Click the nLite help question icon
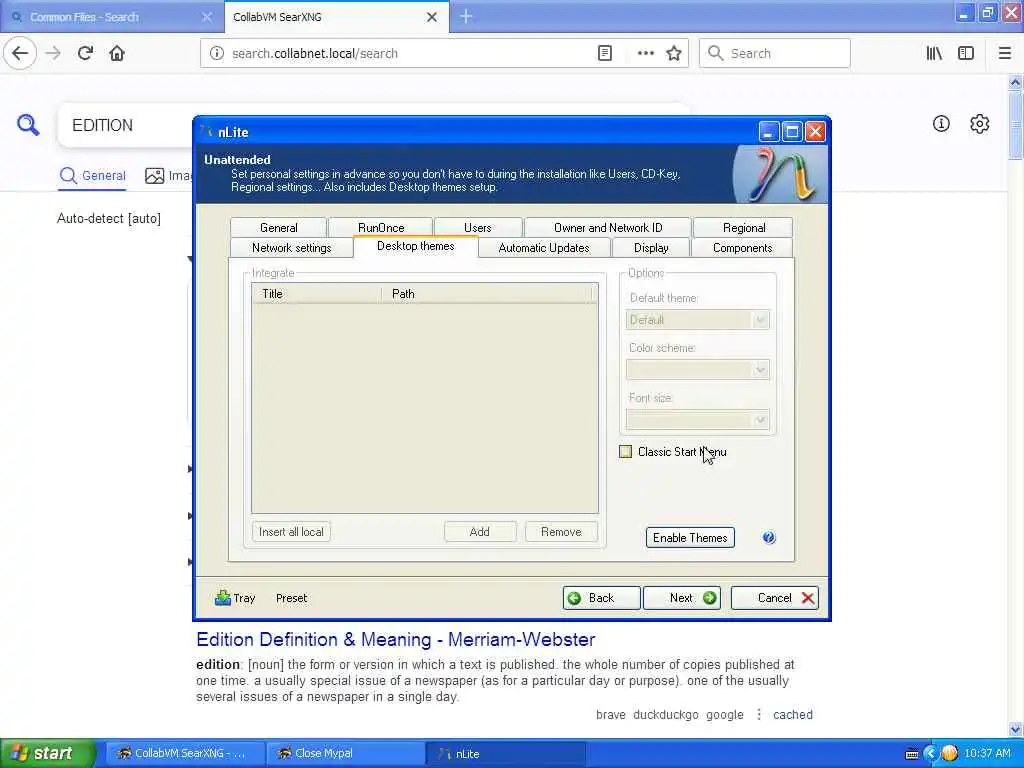 tap(769, 537)
